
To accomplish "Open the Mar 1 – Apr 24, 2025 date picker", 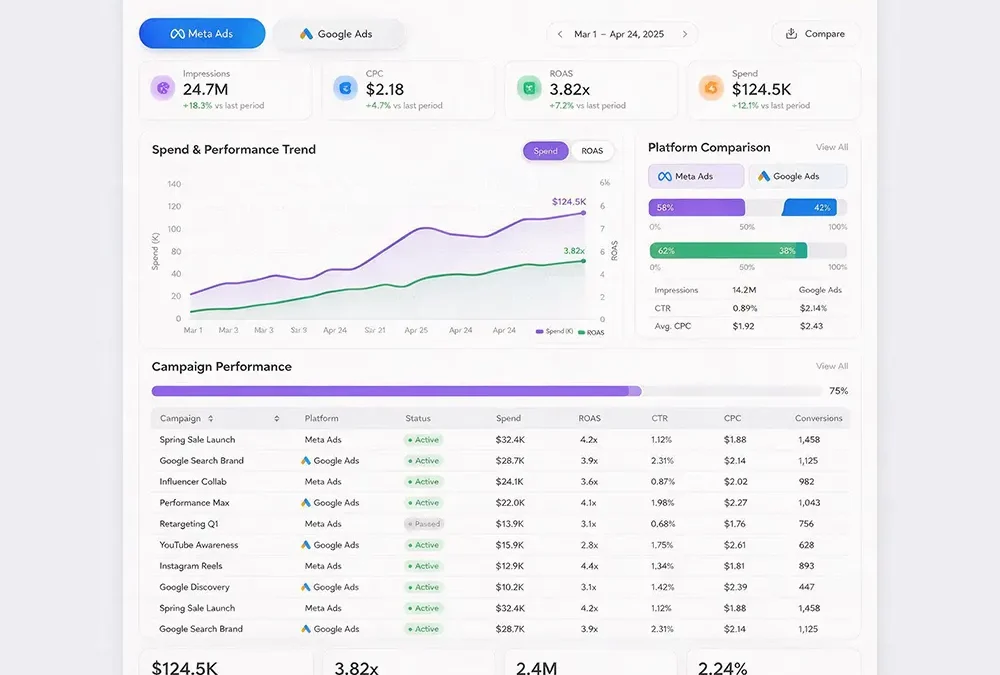I will 619,34.
